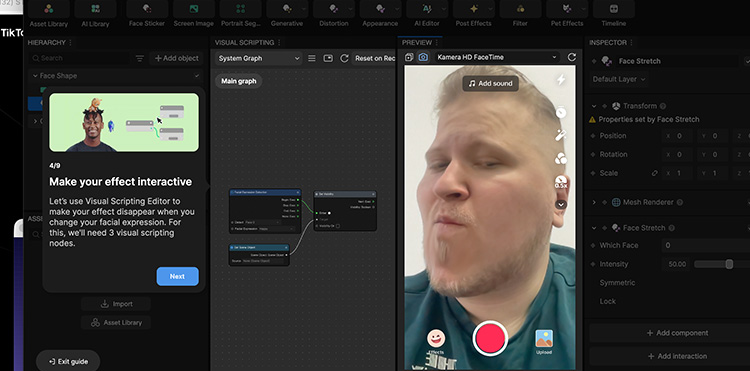The width and height of the screenshot is (750, 371).
Task: Open the System Graph dropdown
Action: point(258,58)
